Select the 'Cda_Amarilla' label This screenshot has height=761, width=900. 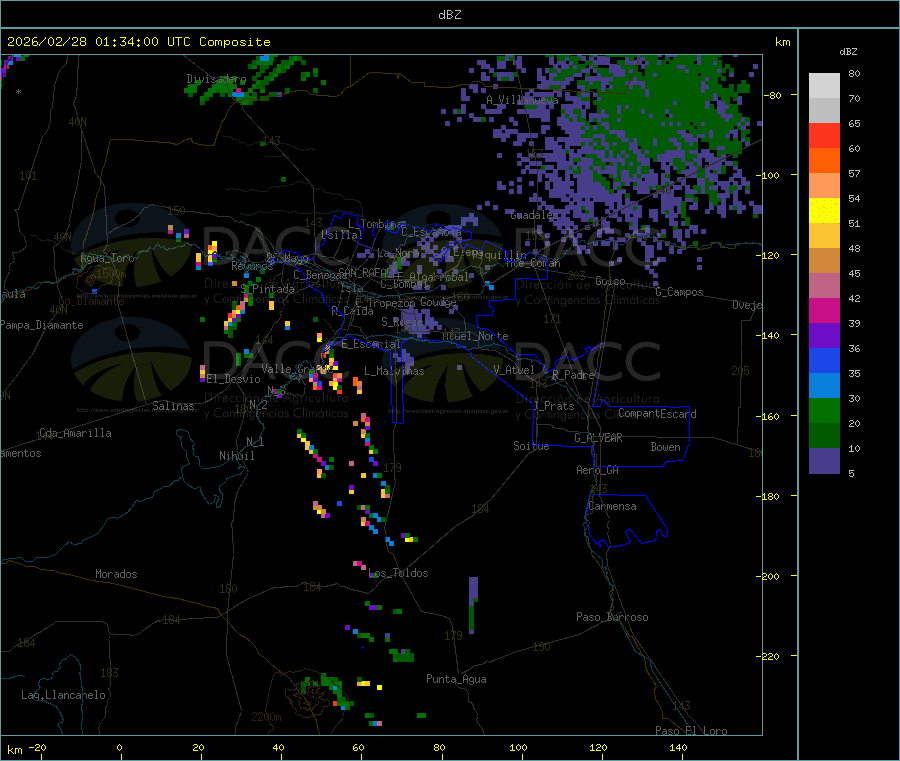click(x=75, y=433)
